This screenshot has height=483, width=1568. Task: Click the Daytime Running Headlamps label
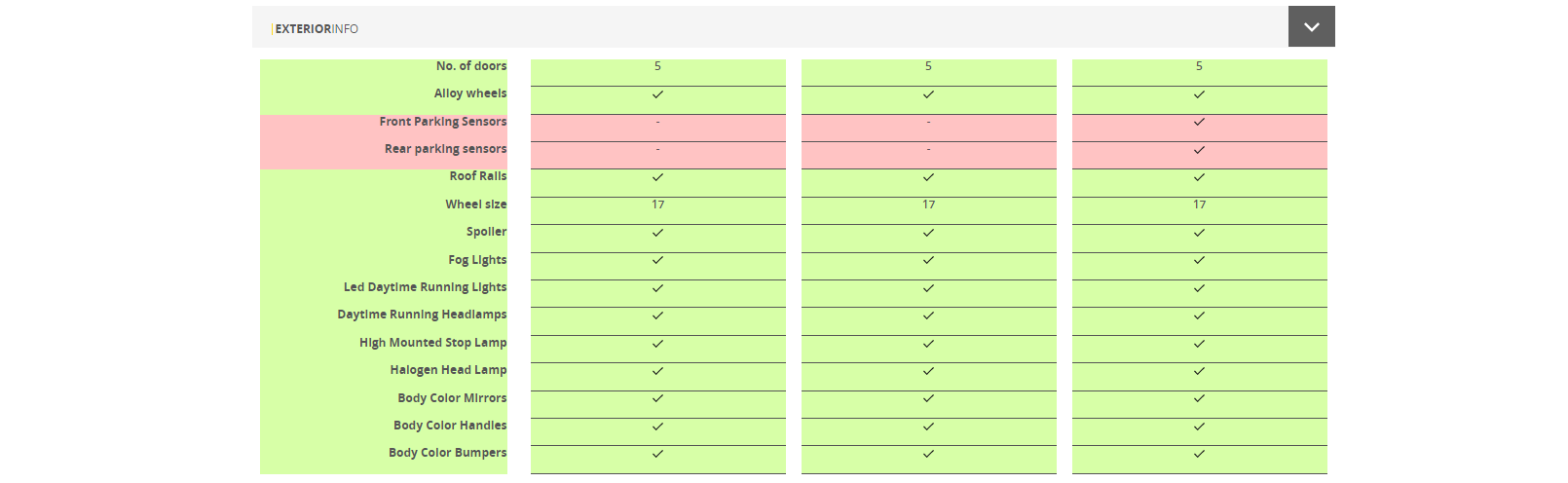pyautogui.click(x=422, y=315)
